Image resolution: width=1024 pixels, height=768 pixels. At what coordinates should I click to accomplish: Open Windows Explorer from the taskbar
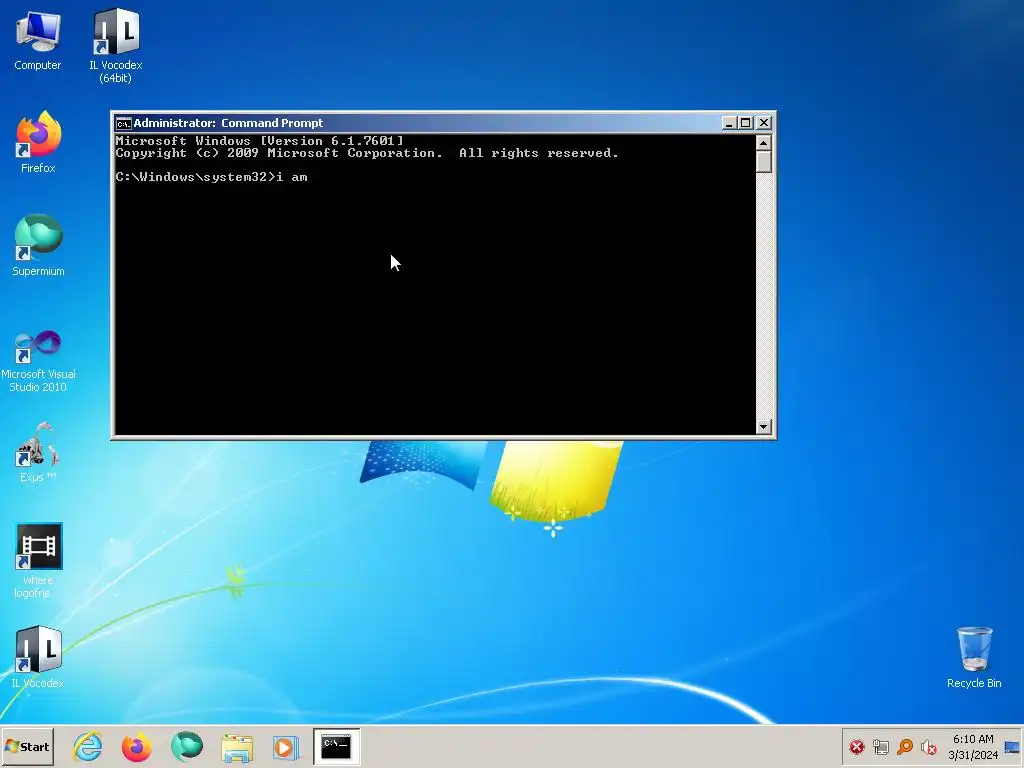(x=236, y=747)
